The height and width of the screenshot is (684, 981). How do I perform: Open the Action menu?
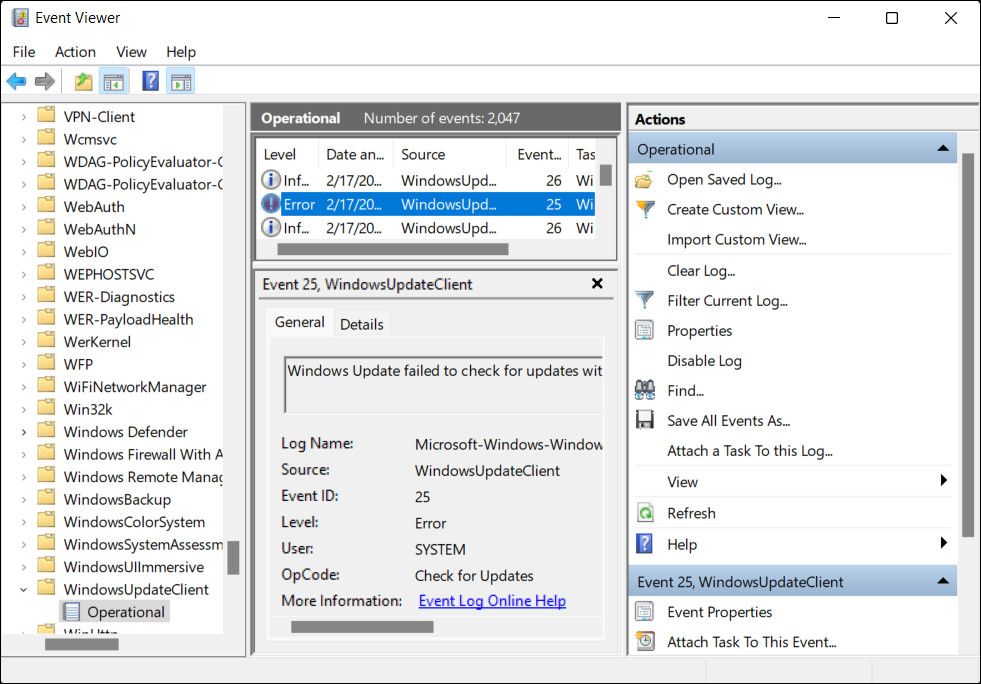coord(75,51)
